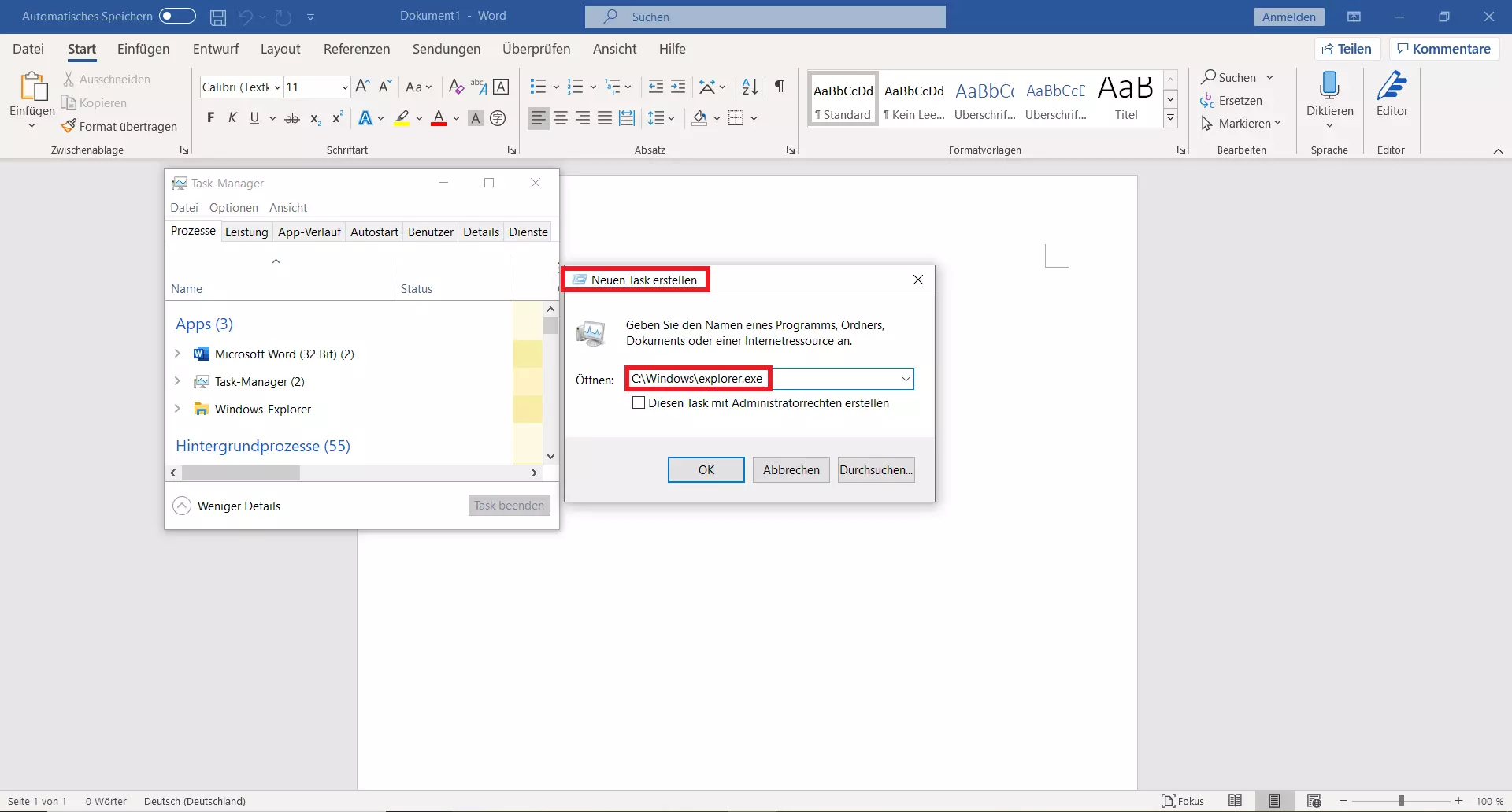Open the Editor pane icon
The height and width of the screenshot is (812, 1512).
pos(1392,84)
